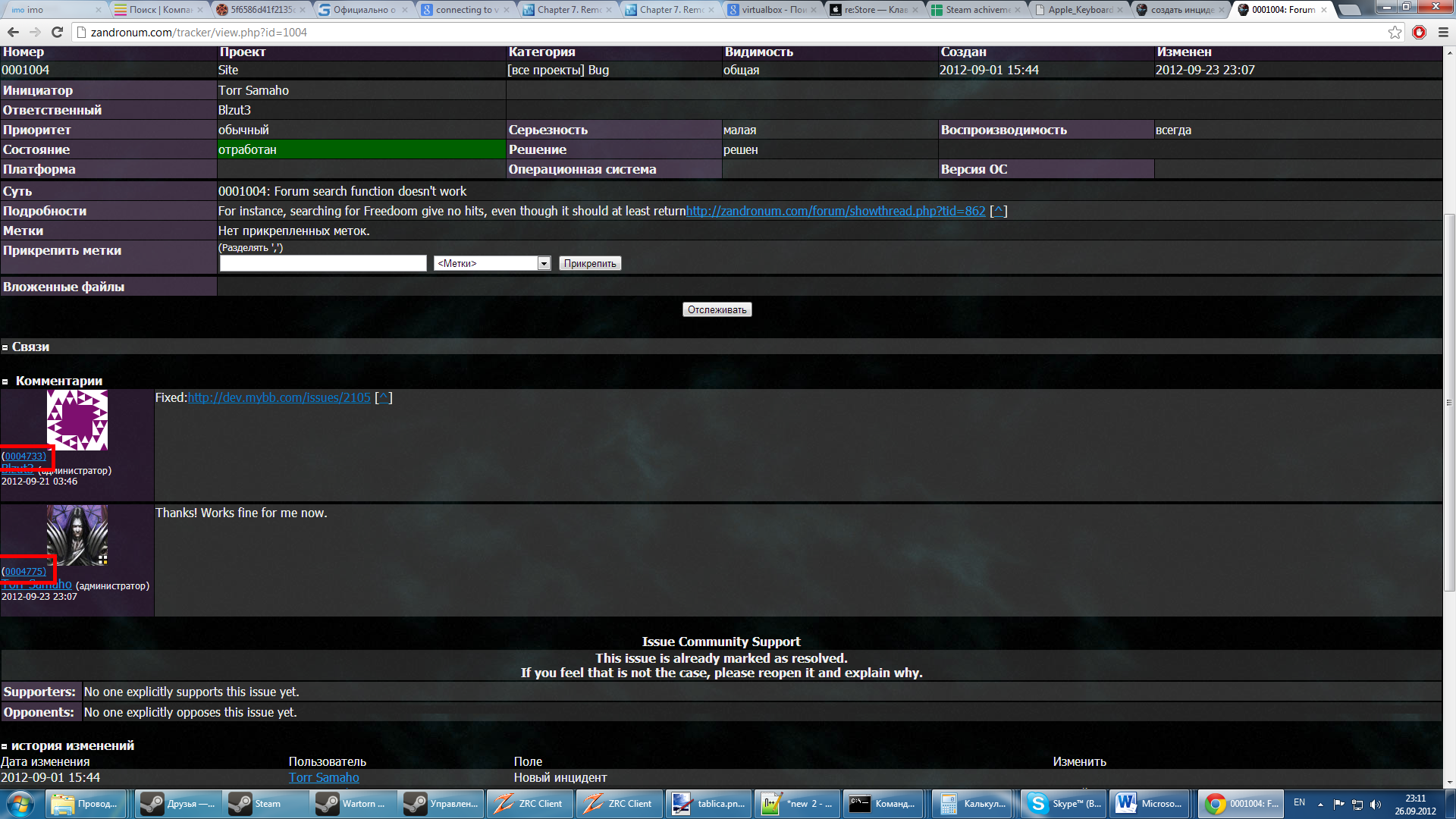Reload the page with refresh icon

pyautogui.click(x=57, y=32)
